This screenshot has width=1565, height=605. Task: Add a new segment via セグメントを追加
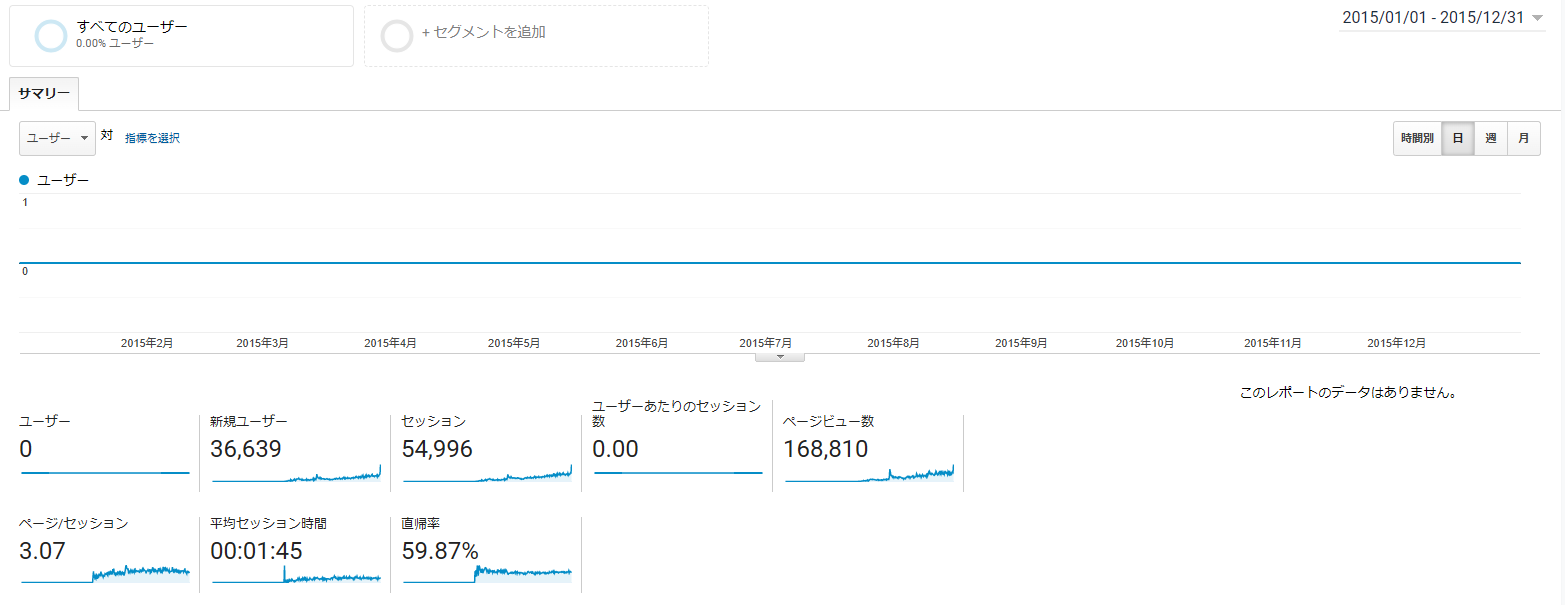click(x=484, y=32)
